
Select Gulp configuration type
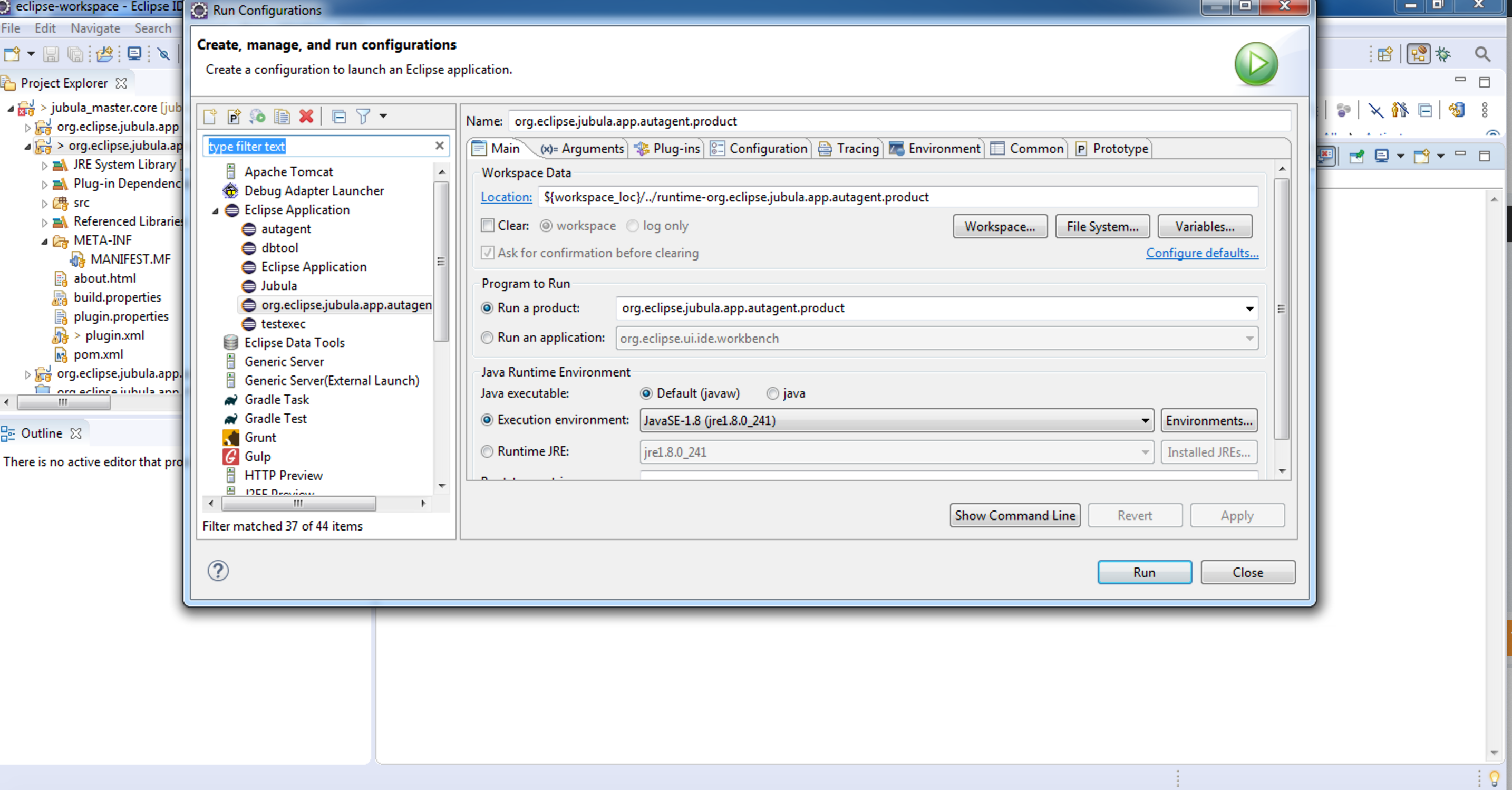pos(257,456)
